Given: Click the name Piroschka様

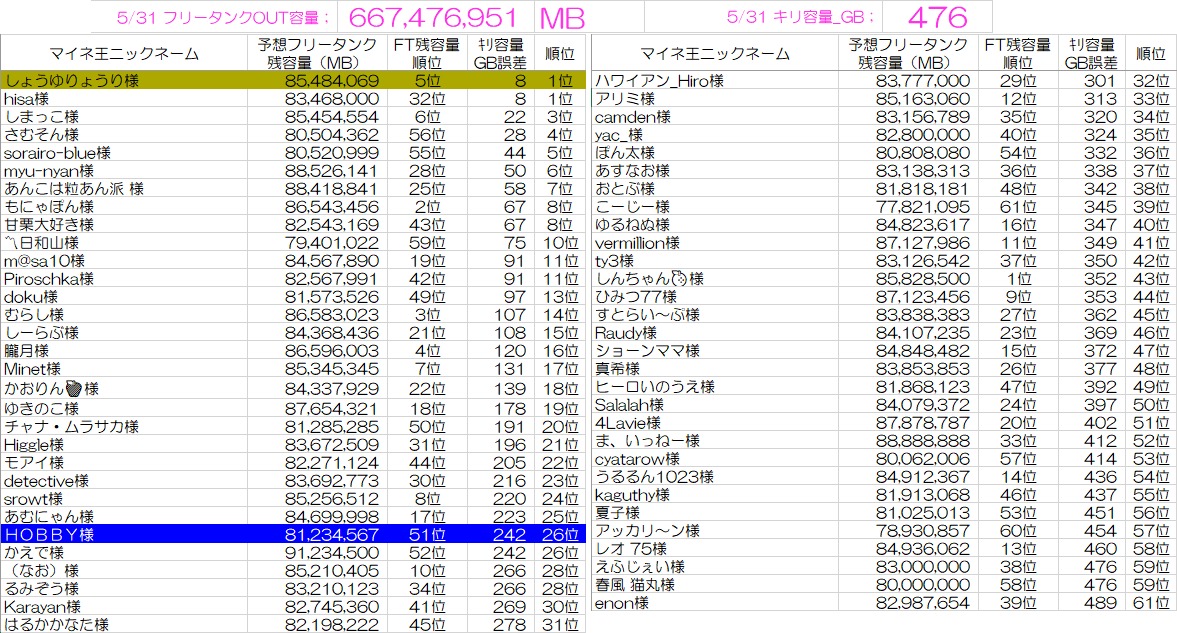Looking at the screenshot, I should pyautogui.click(x=49, y=279).
